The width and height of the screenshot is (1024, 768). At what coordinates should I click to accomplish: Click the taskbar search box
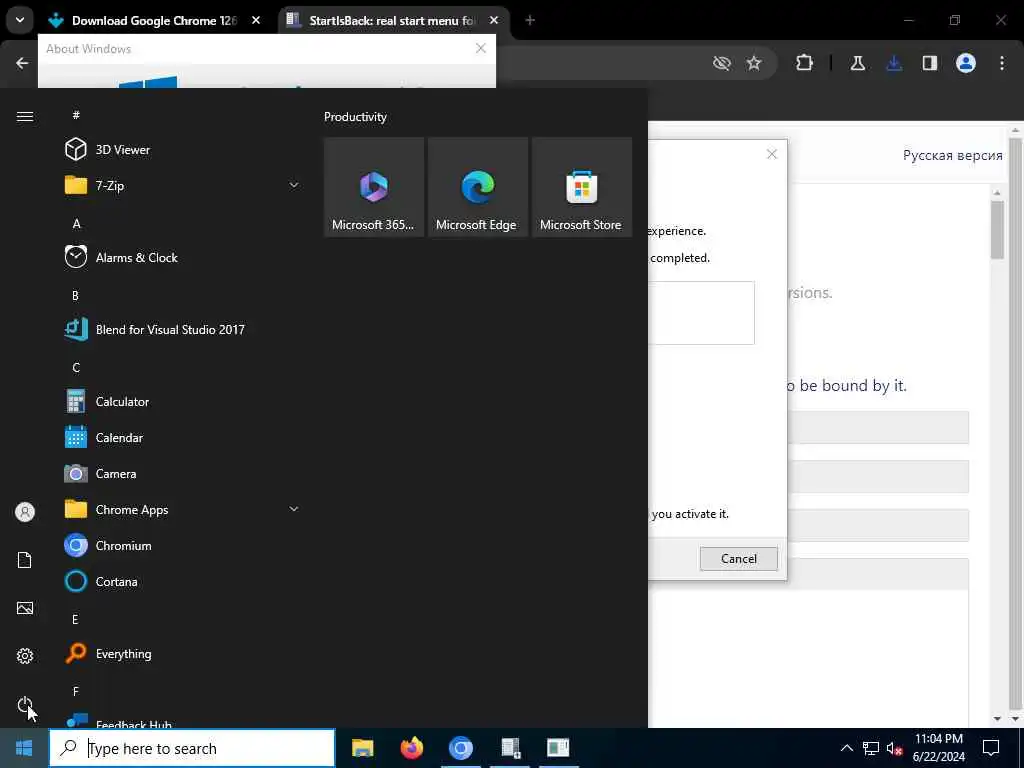pos(192,748)
